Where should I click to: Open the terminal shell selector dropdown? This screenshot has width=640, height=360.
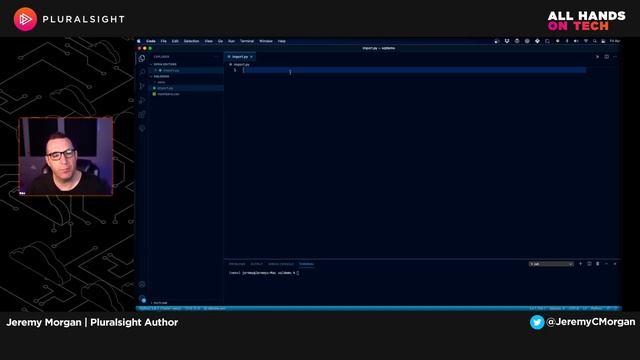(x=551, y=264)
